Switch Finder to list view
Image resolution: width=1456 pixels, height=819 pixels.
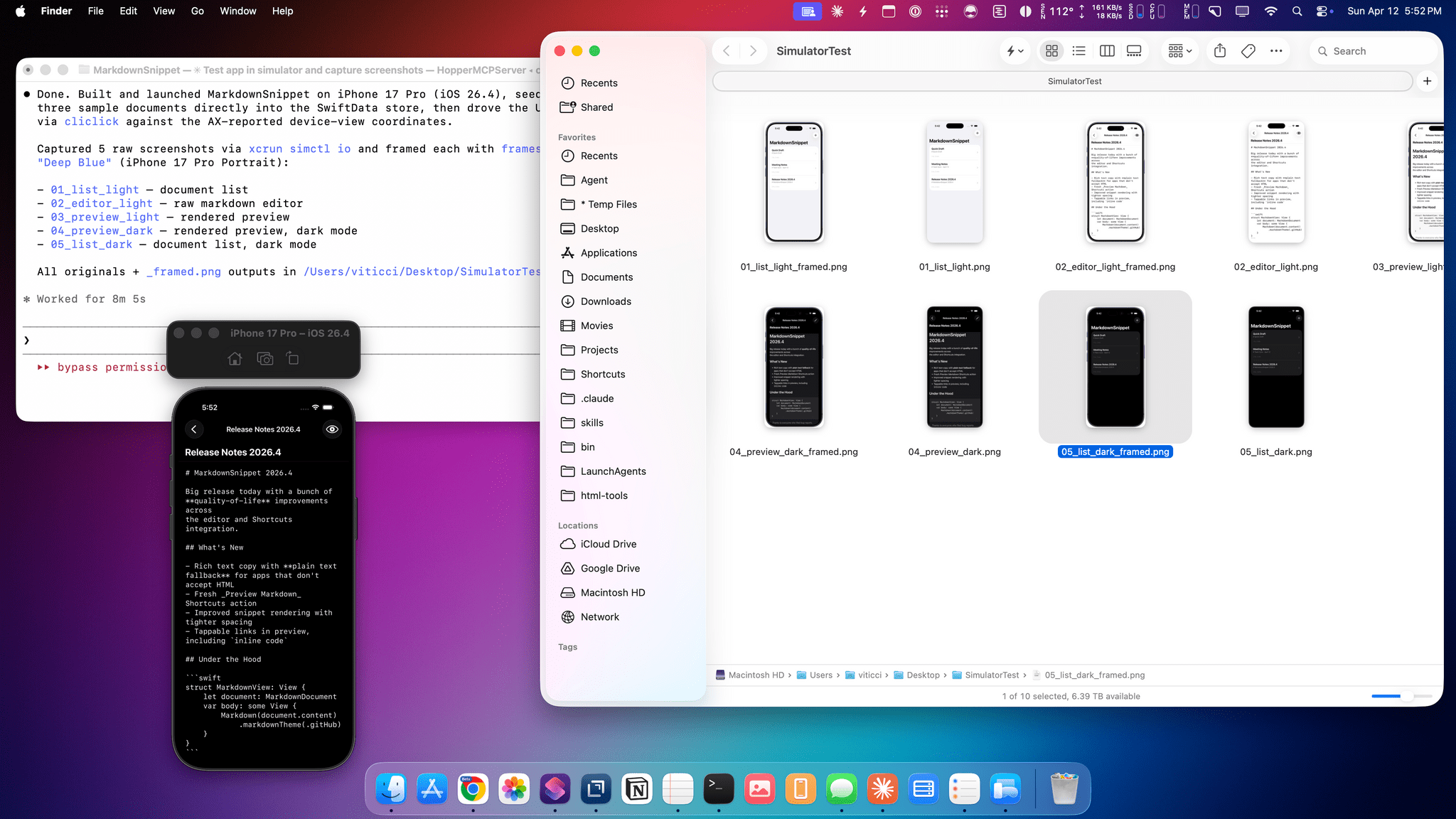pyautogui.click(x=1078, y=50)
